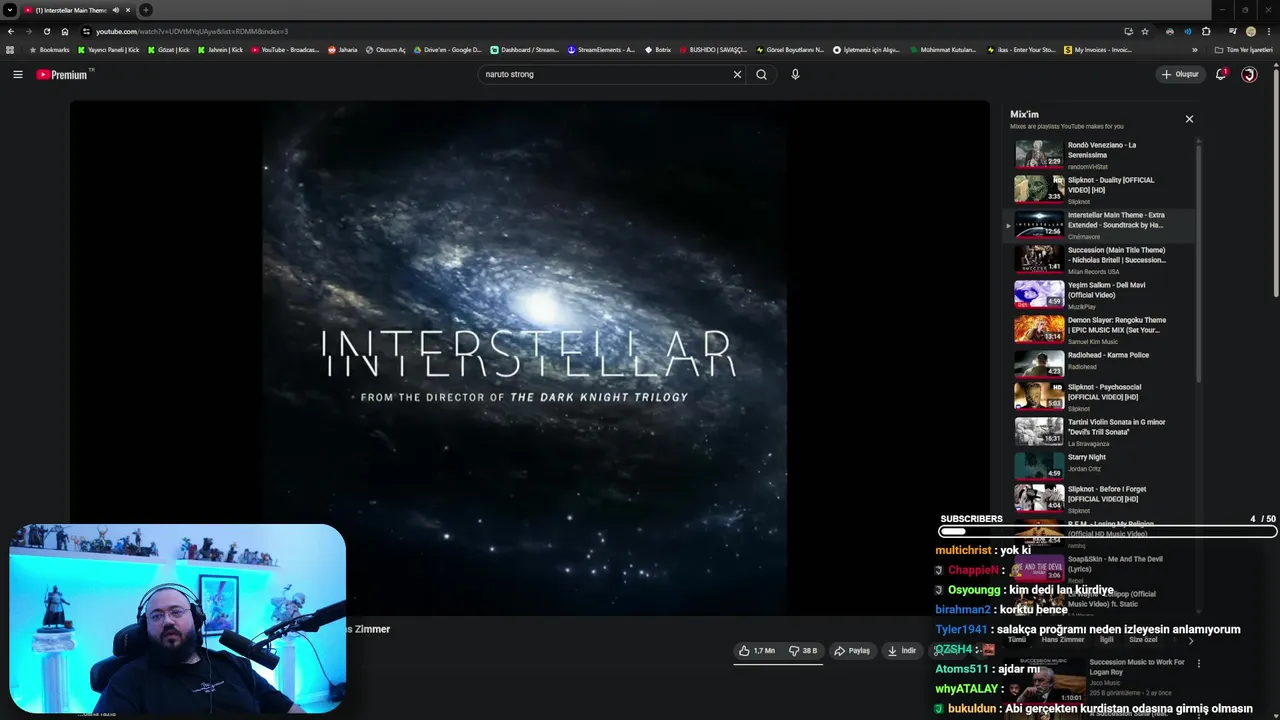Run search with magnifier button
1280x720 pixels.
[x=761, y=74]
